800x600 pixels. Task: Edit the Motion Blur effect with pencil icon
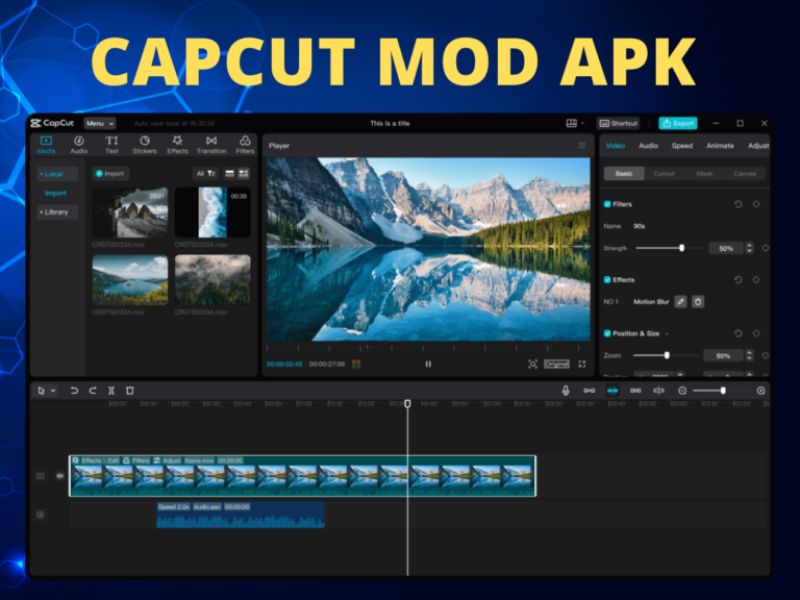point(680,302)
